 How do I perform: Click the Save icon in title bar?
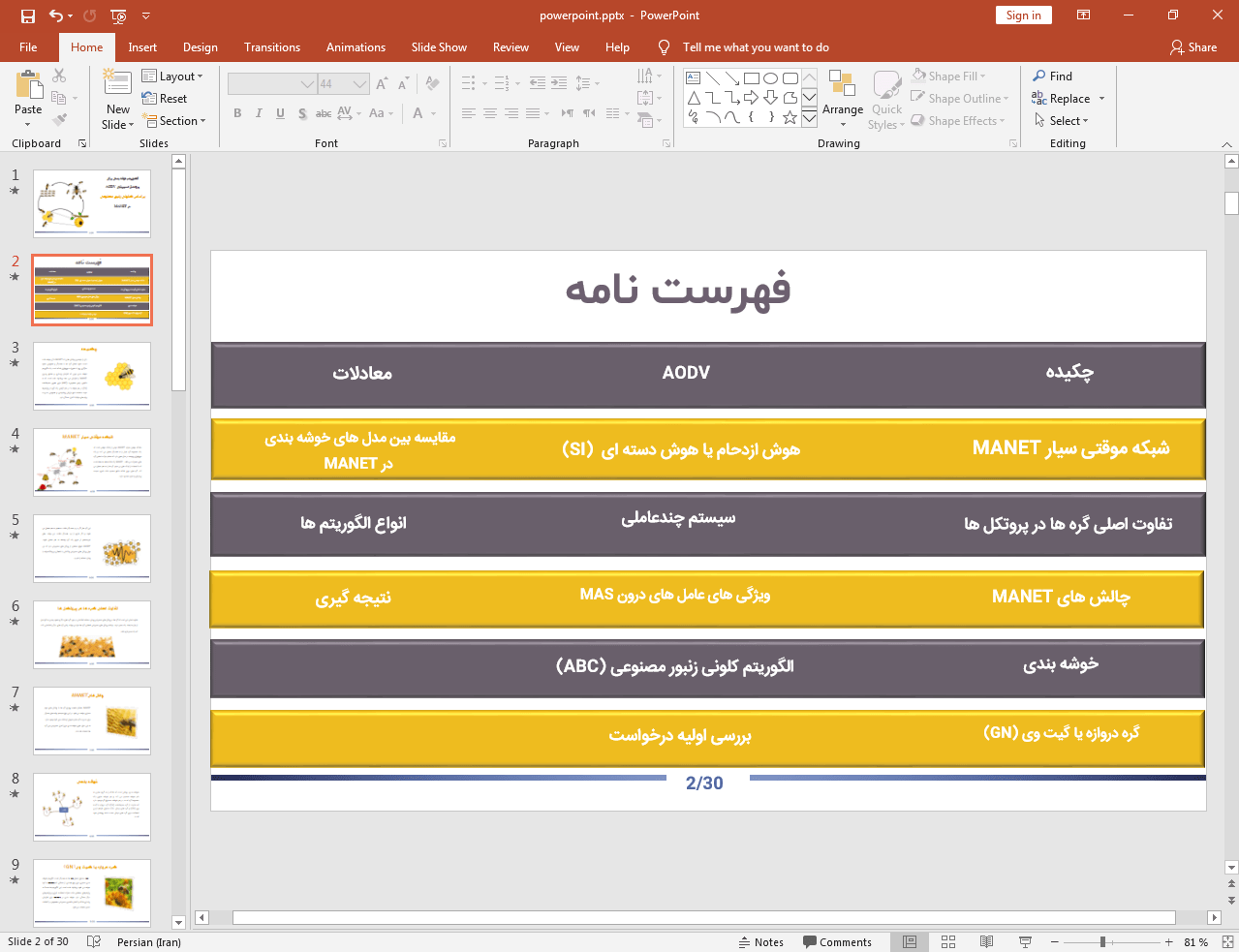pos(27,15)
